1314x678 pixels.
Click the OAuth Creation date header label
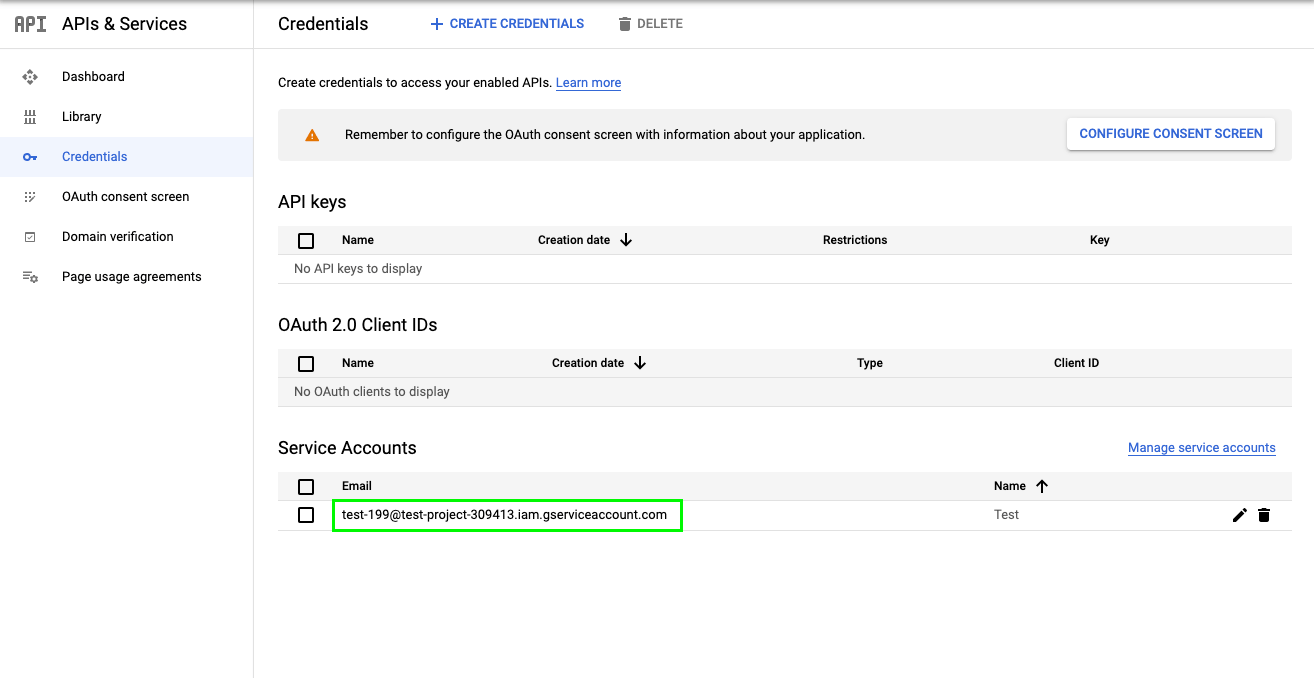pyautogui.click(x=588, y=363)
